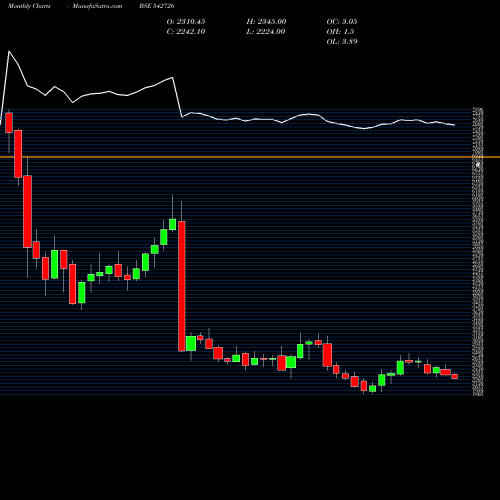
Task: Click the 'Monthly Charts' title text
Action: click(x=29, y=6)
